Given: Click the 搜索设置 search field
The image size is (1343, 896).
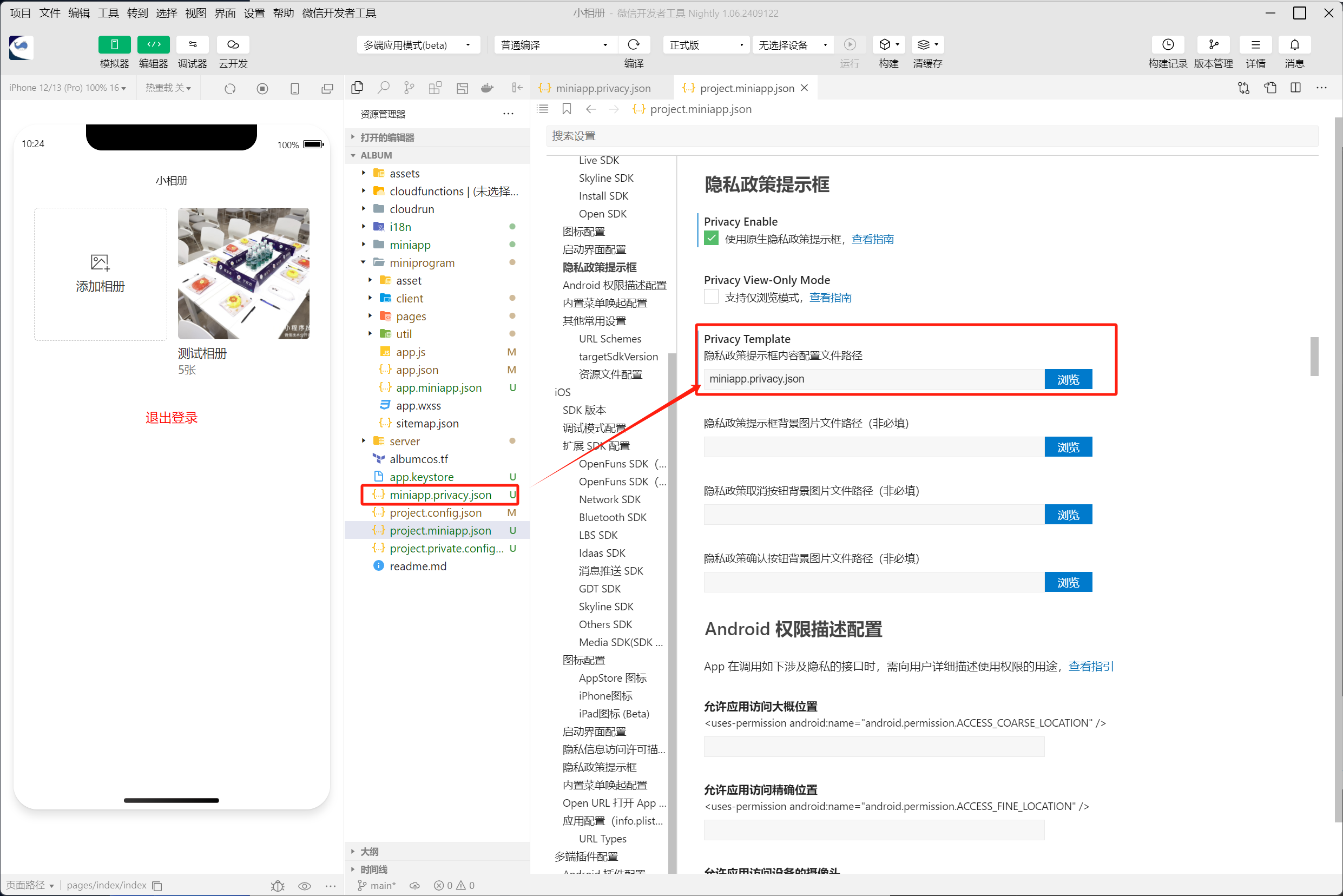Looking at the screenshot, I should click(x=932, y=136).
